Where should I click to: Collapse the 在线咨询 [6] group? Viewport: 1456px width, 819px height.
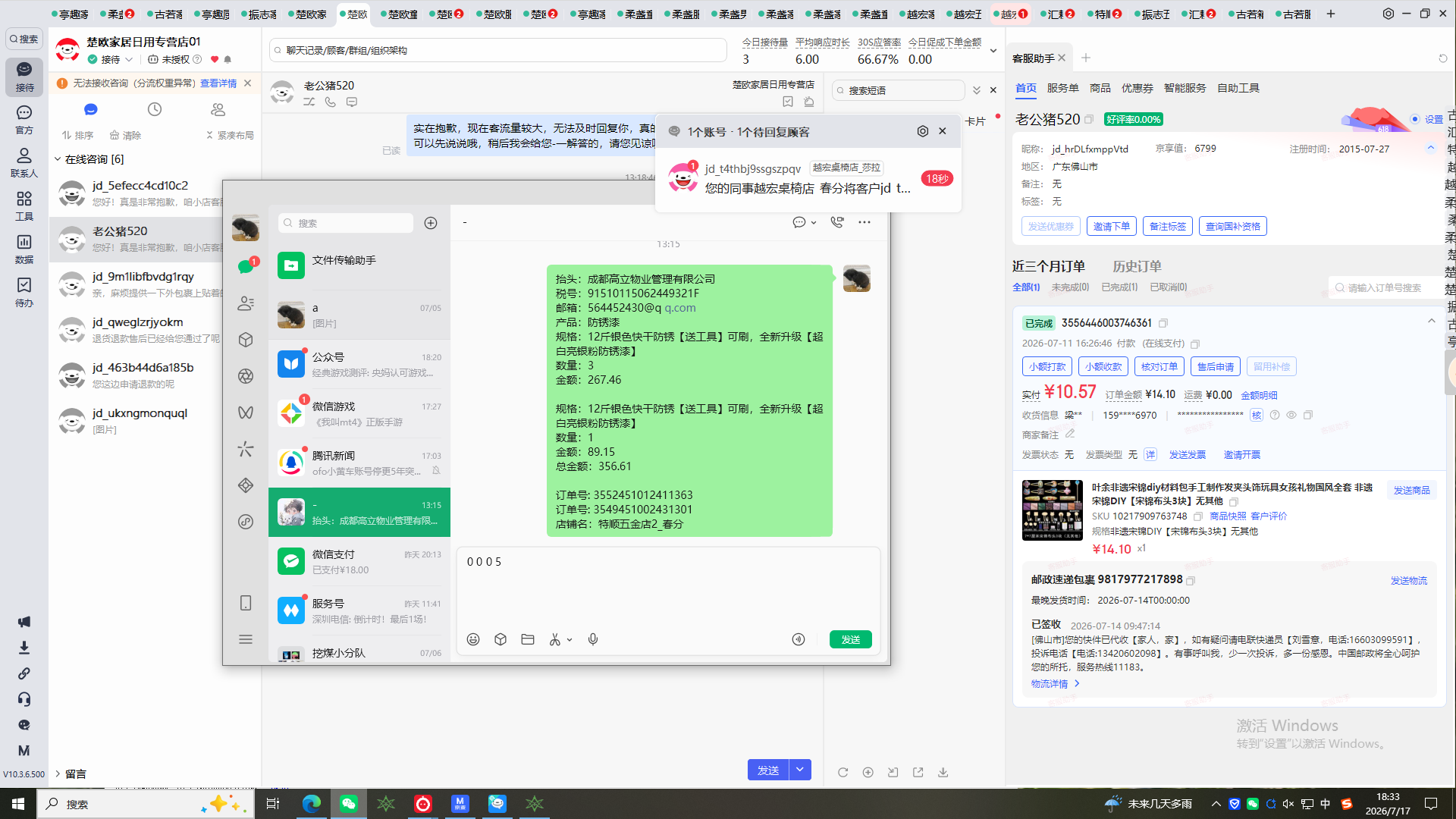58,159
